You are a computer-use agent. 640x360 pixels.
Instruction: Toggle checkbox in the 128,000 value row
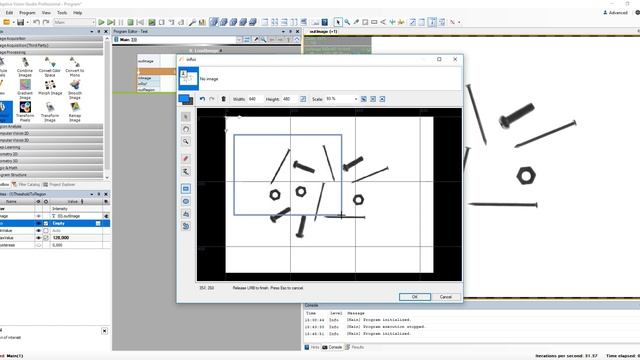click(x=46, y=238)
